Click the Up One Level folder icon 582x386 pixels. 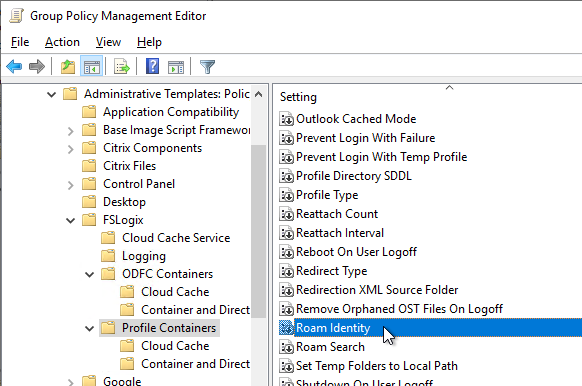tap(68, 67)
